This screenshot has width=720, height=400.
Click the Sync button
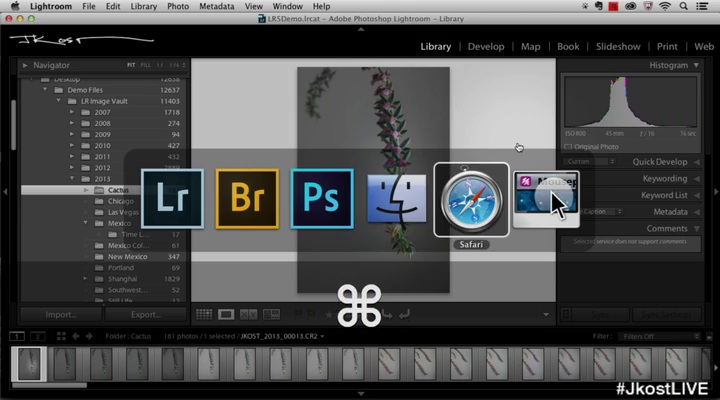click(x=601, y=315)
